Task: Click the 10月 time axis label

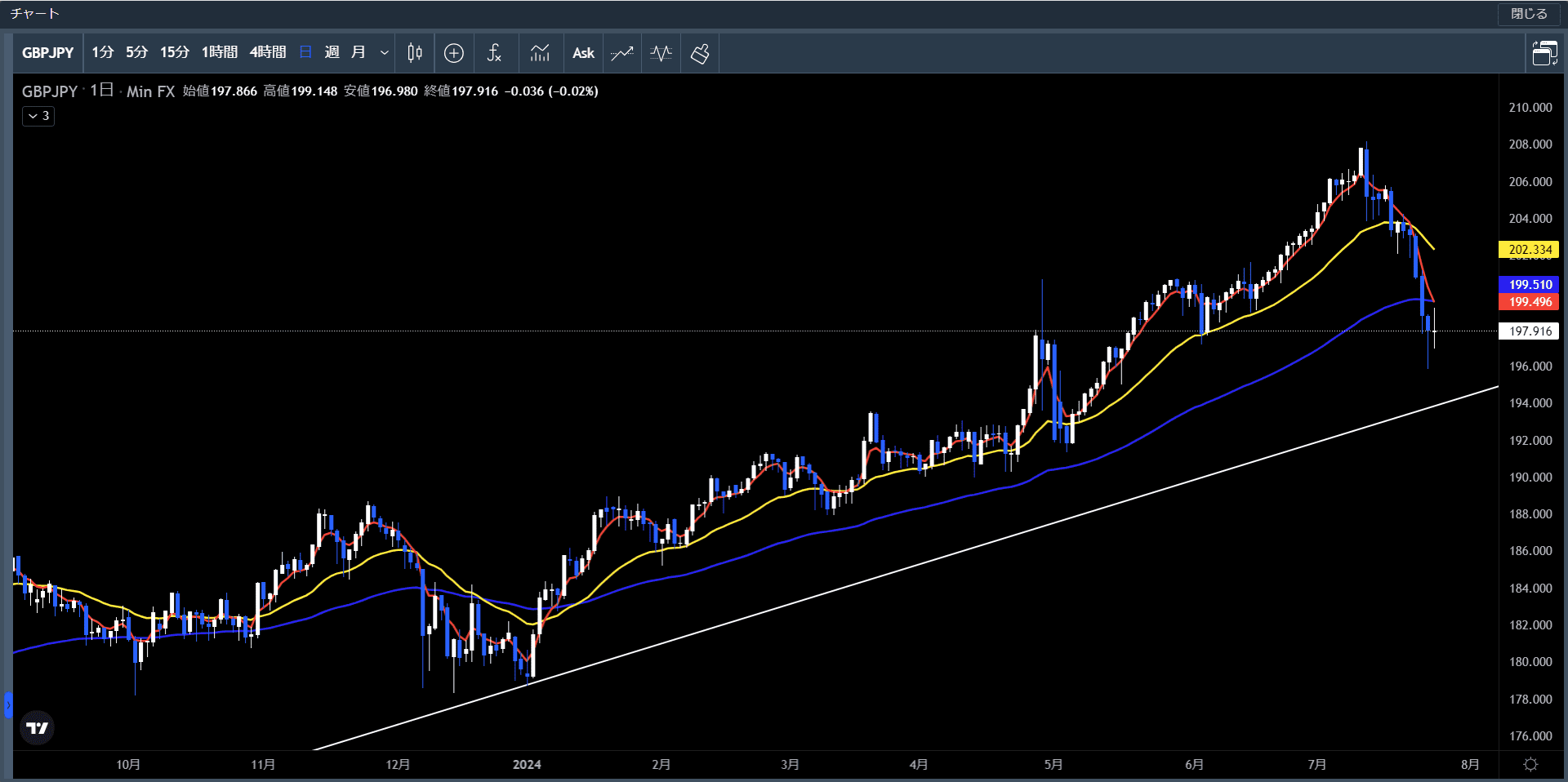Action: tap(128, 765)
